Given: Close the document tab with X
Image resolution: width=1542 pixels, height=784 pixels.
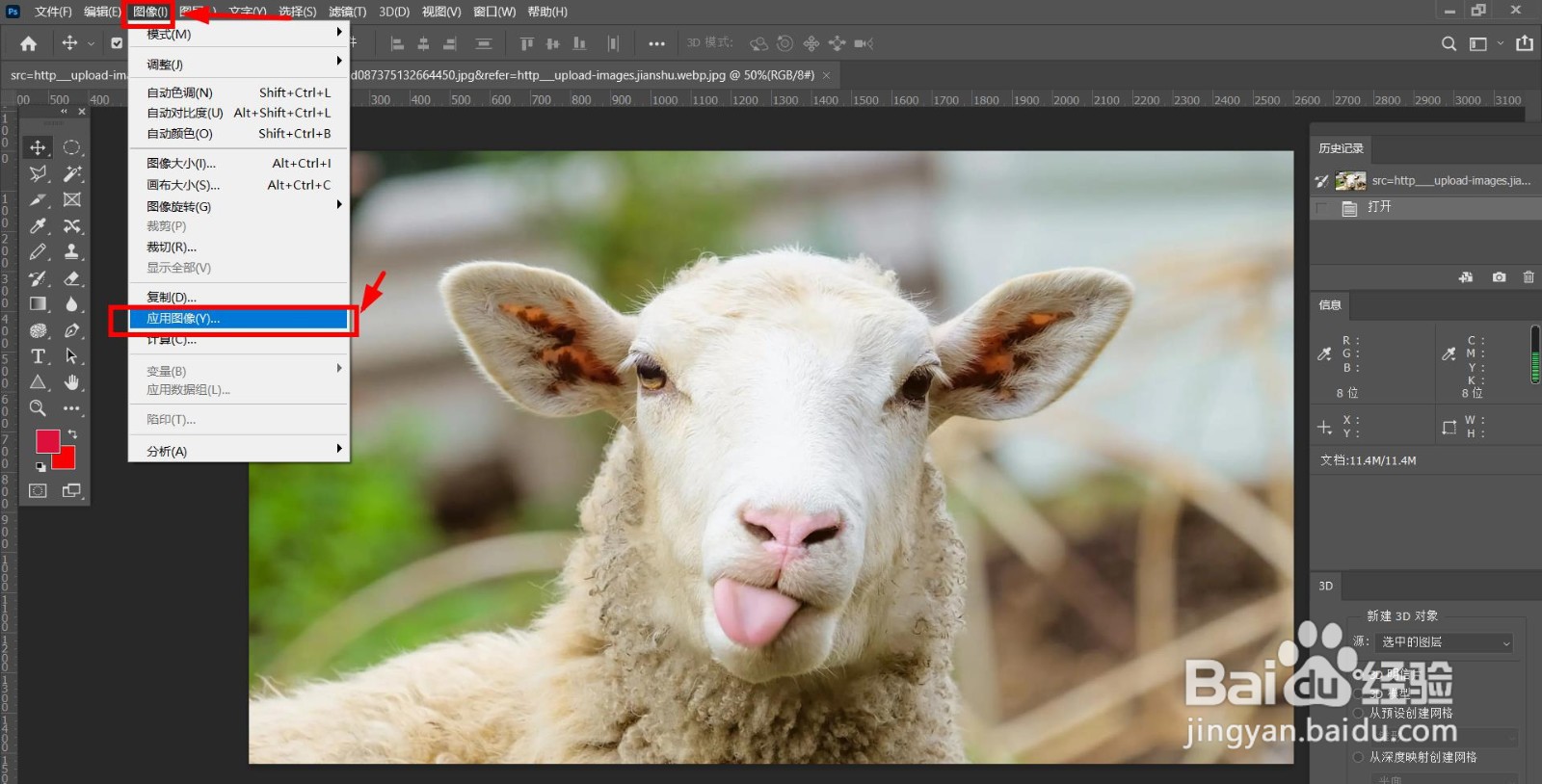Looking at the screenshot, I should point(826,75).
